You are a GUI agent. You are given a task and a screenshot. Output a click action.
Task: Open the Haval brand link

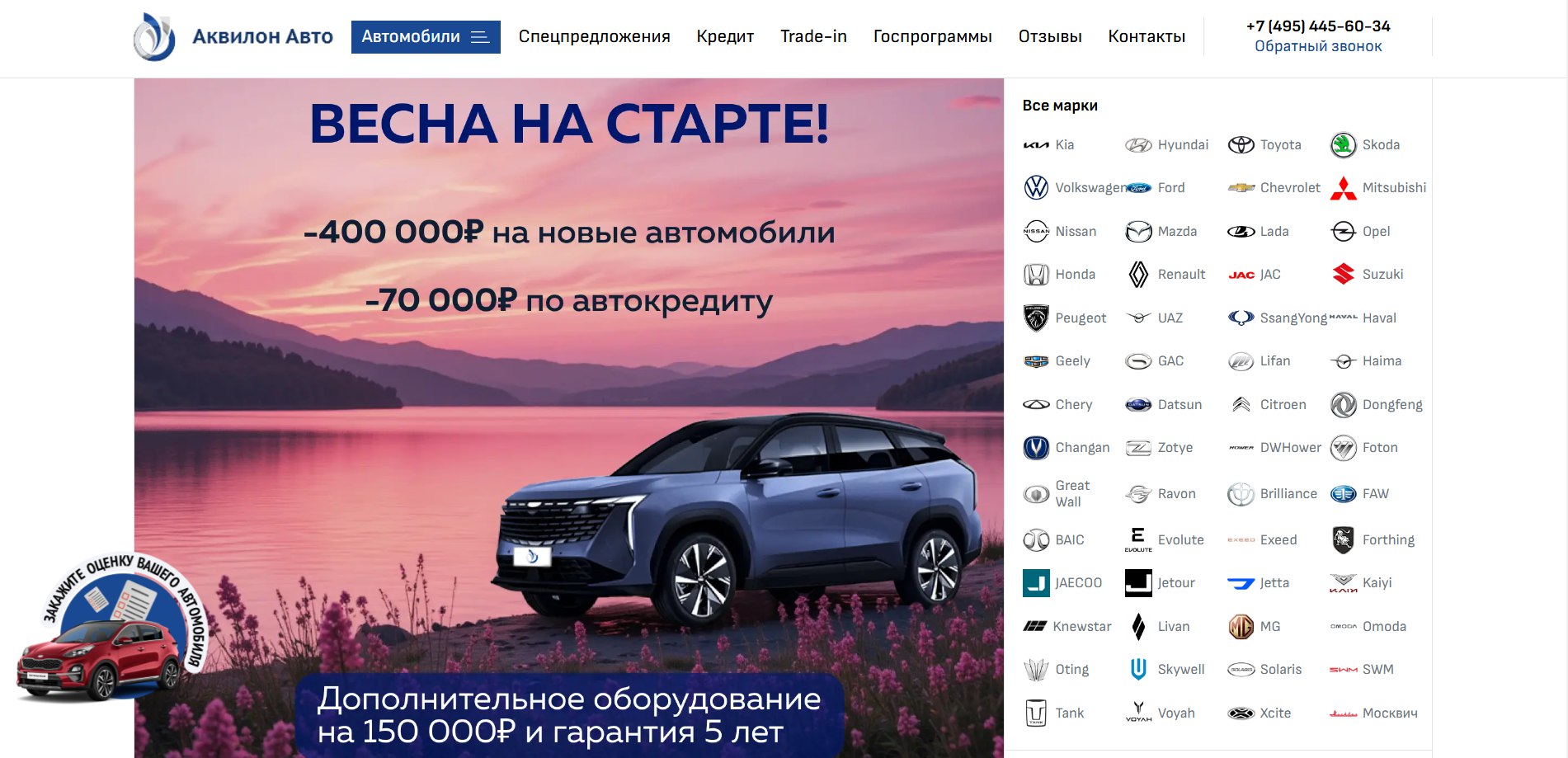click(1363, 318)
